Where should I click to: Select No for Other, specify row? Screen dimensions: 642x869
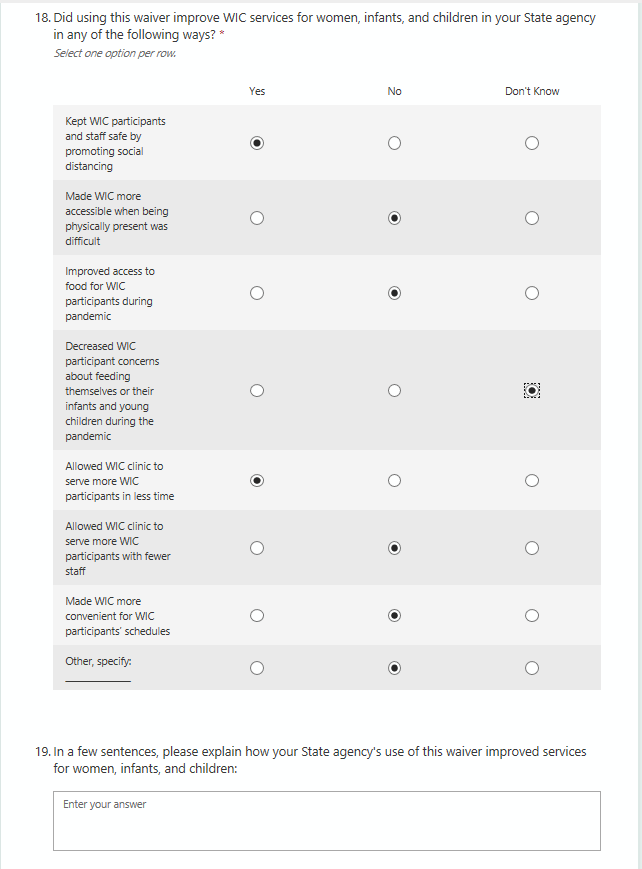(394, 668)
